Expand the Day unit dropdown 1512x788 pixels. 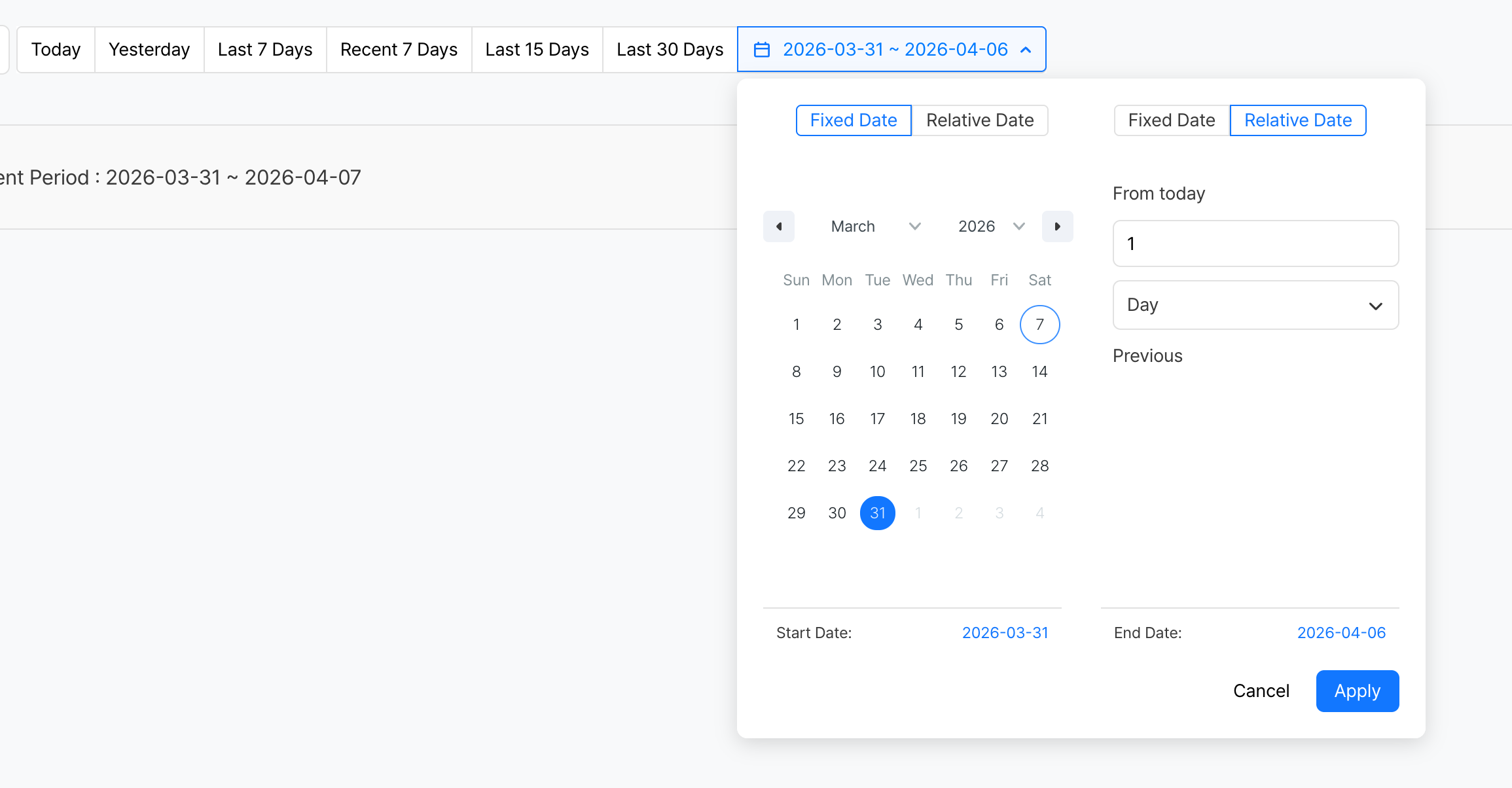click(x=1255, y=305)
